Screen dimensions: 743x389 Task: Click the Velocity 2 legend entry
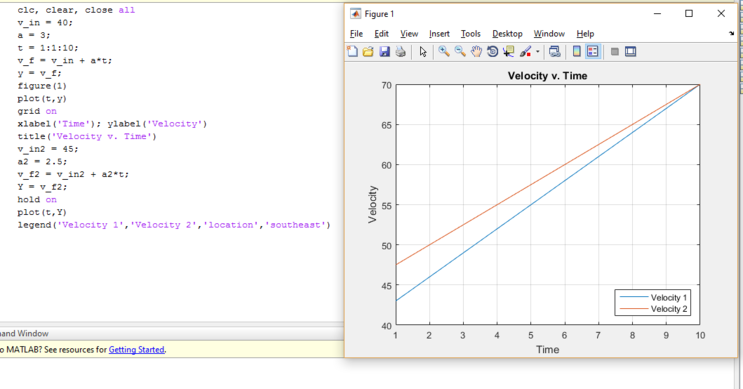(653, 309)
